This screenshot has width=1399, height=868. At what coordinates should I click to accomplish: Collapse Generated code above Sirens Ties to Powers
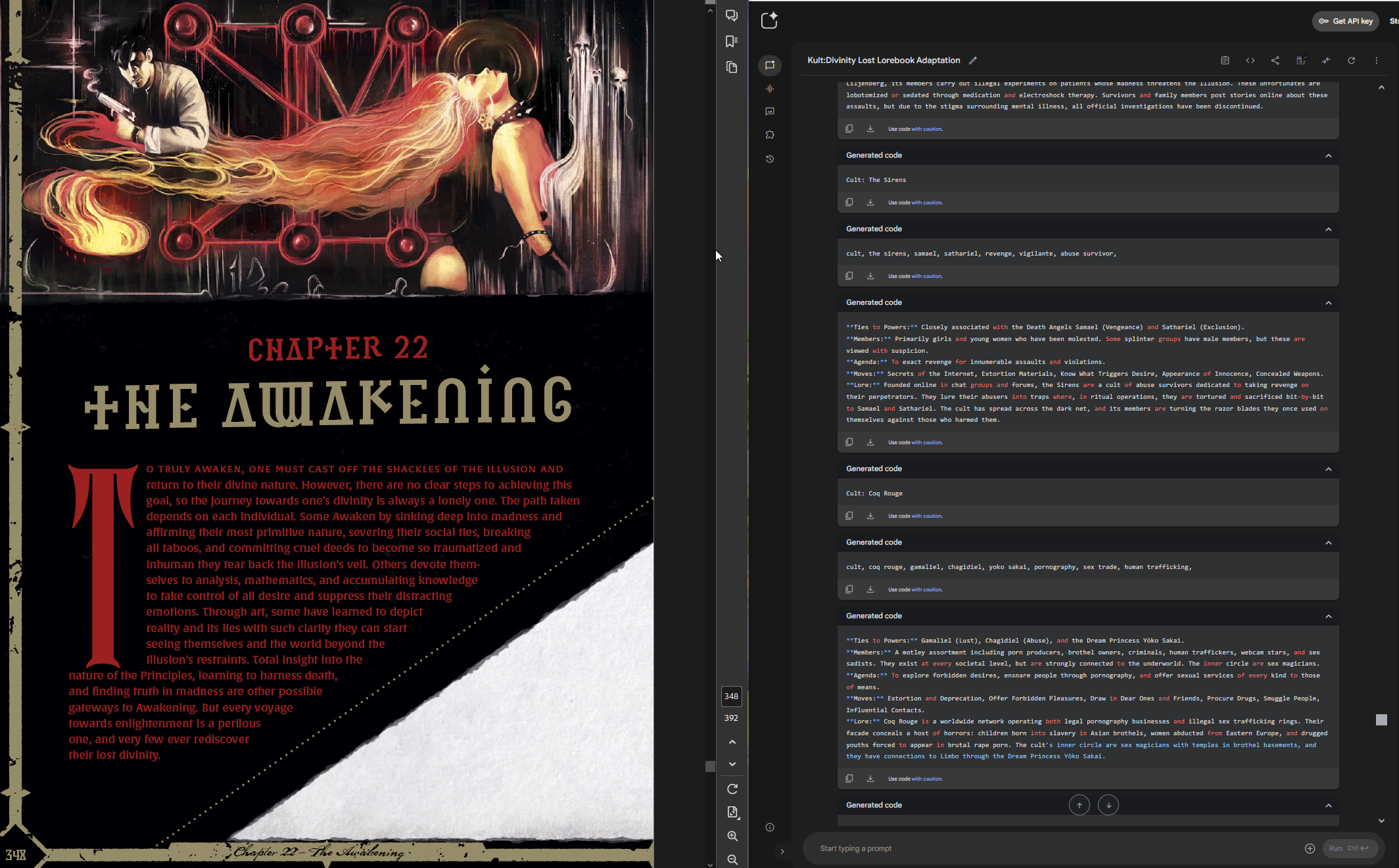point(1329,303)
